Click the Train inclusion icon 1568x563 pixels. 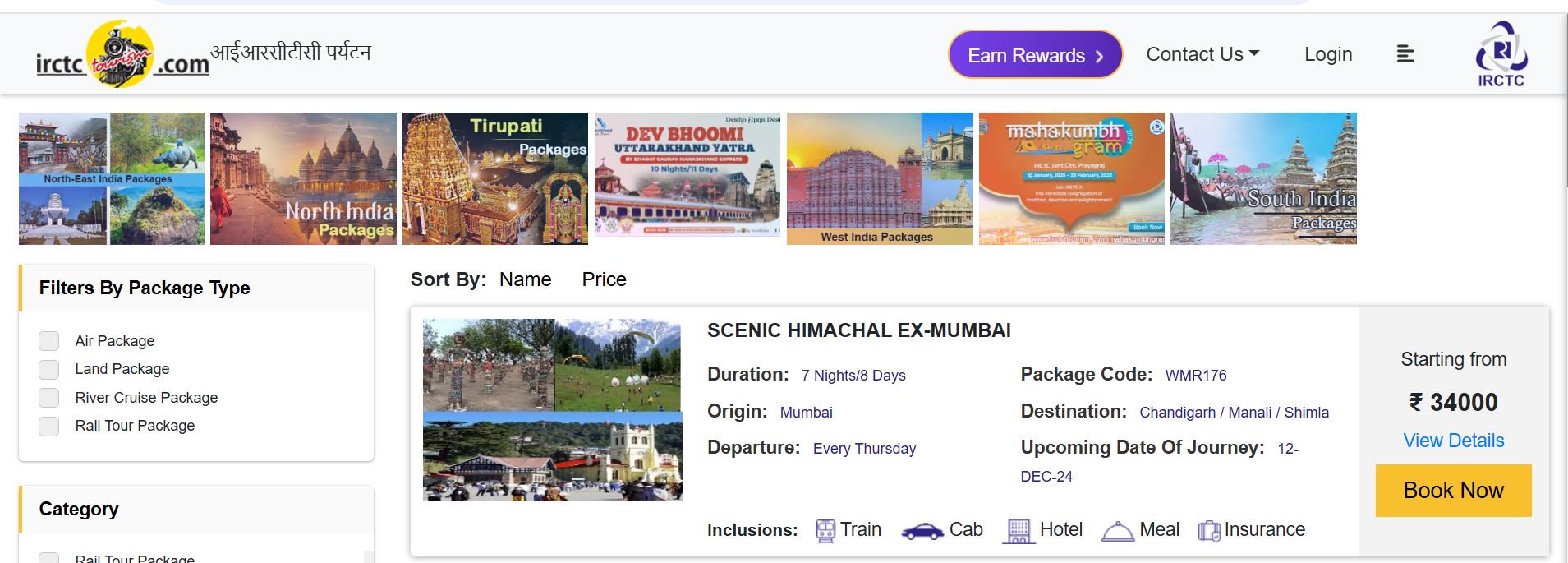(825, 531)
